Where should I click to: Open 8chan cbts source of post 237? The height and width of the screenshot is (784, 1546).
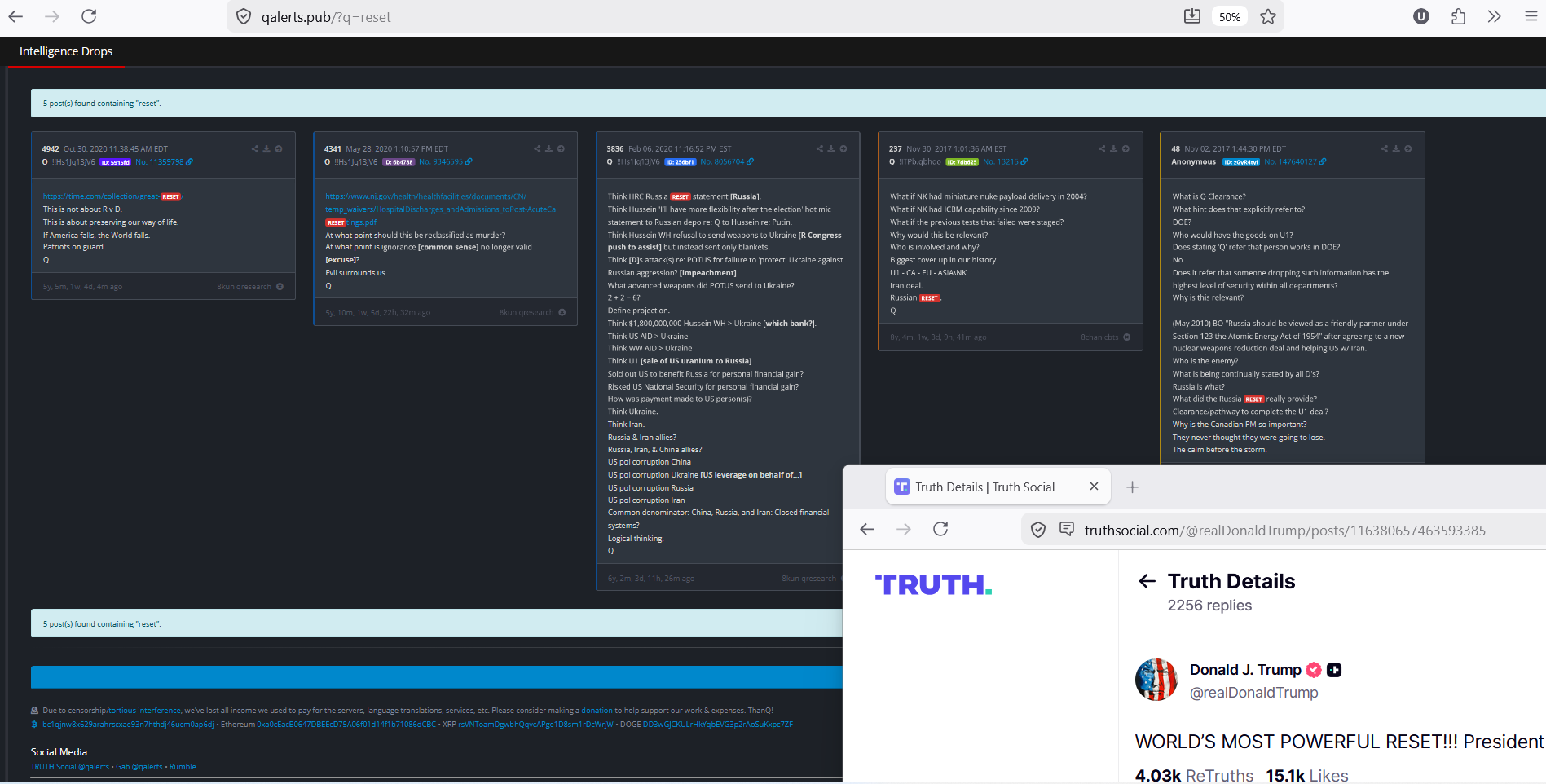1105,337
